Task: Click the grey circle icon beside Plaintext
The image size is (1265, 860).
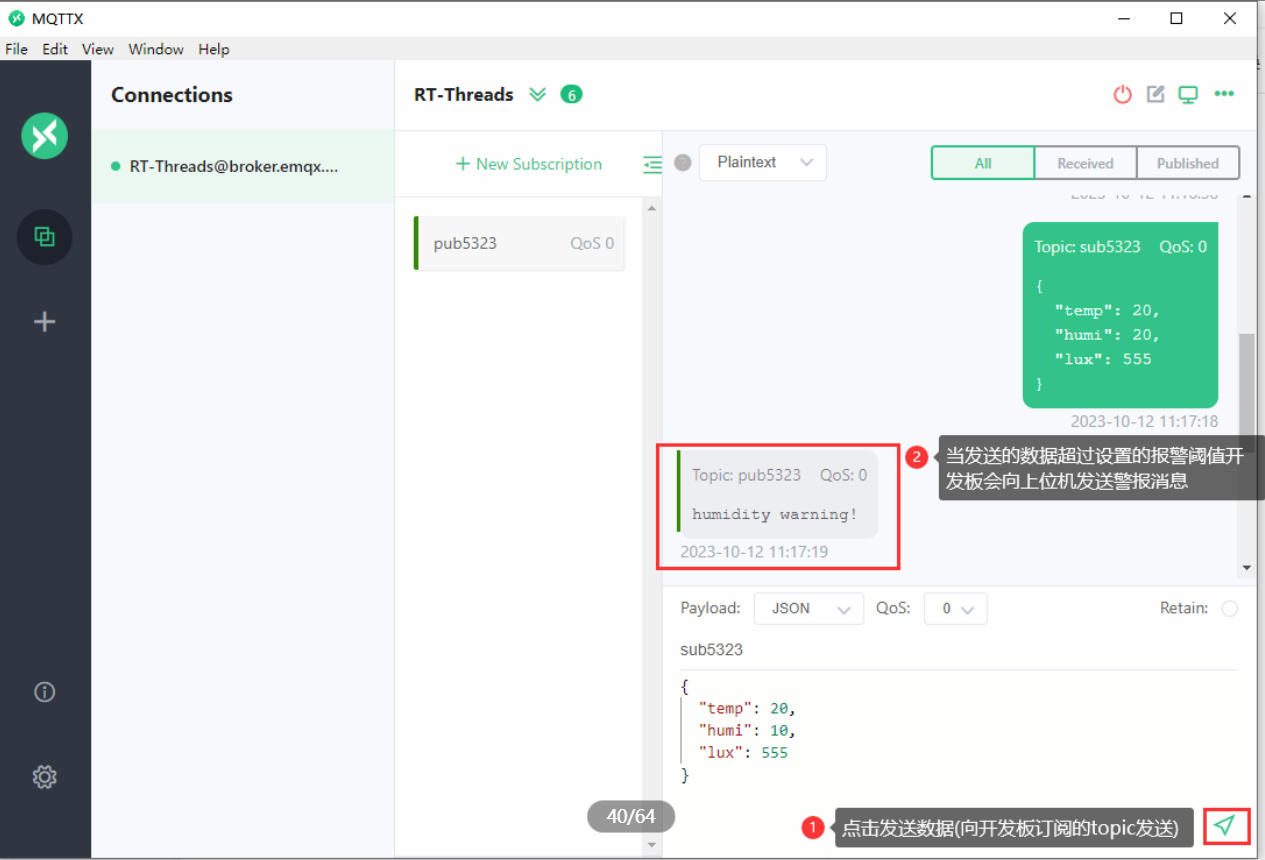Action: (683, 163)
